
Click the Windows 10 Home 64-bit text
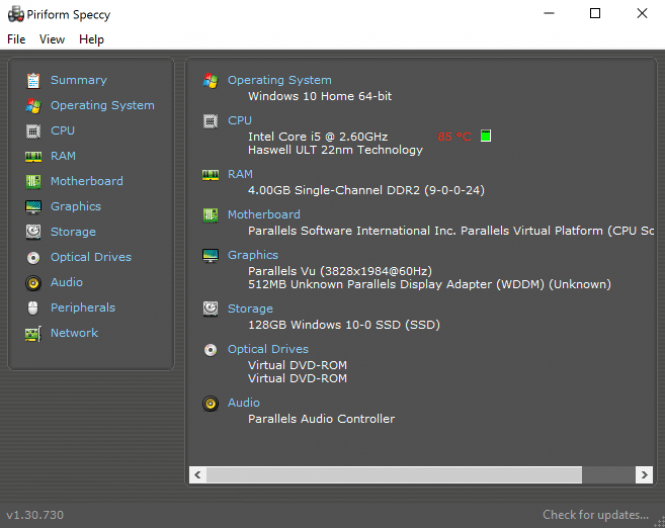pyautogui.click(x=320, y=96)
